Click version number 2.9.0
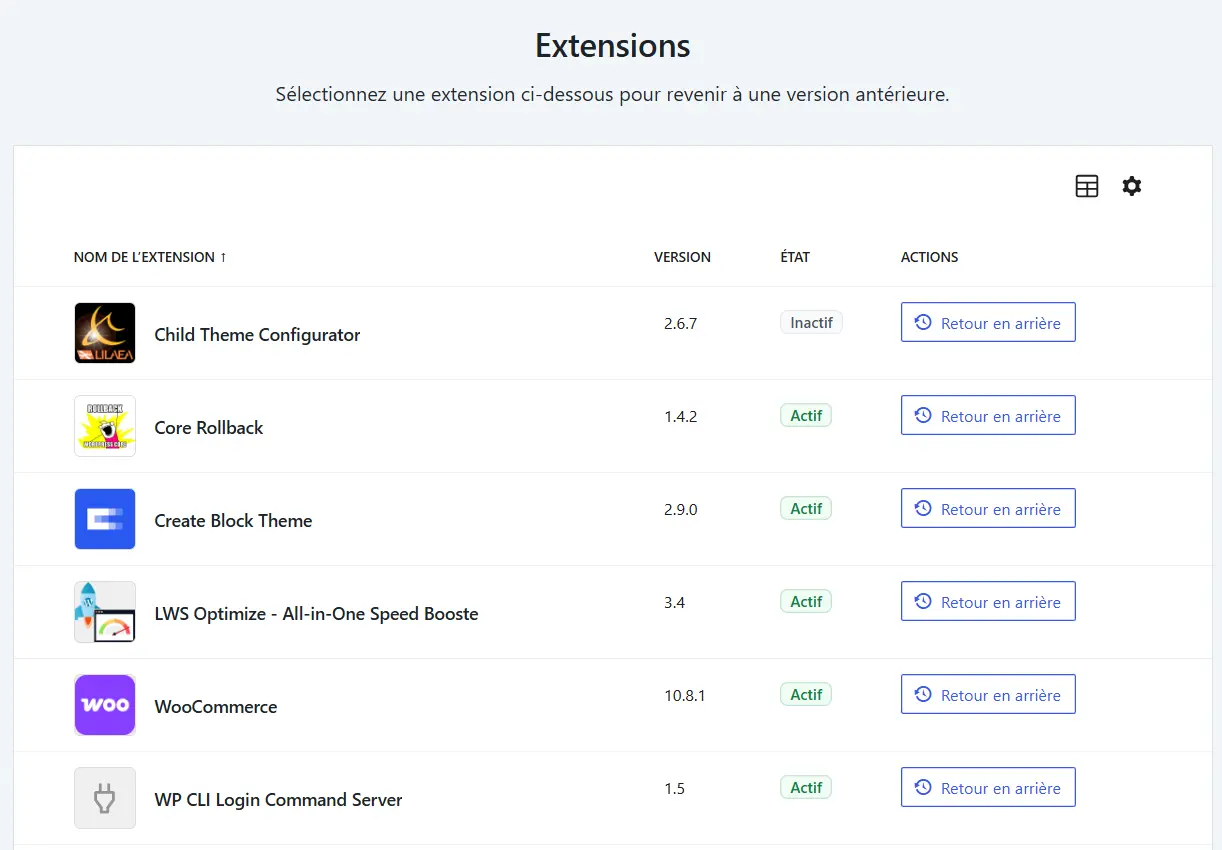This screenshot has height=850, width=1222. coord(680,509)
